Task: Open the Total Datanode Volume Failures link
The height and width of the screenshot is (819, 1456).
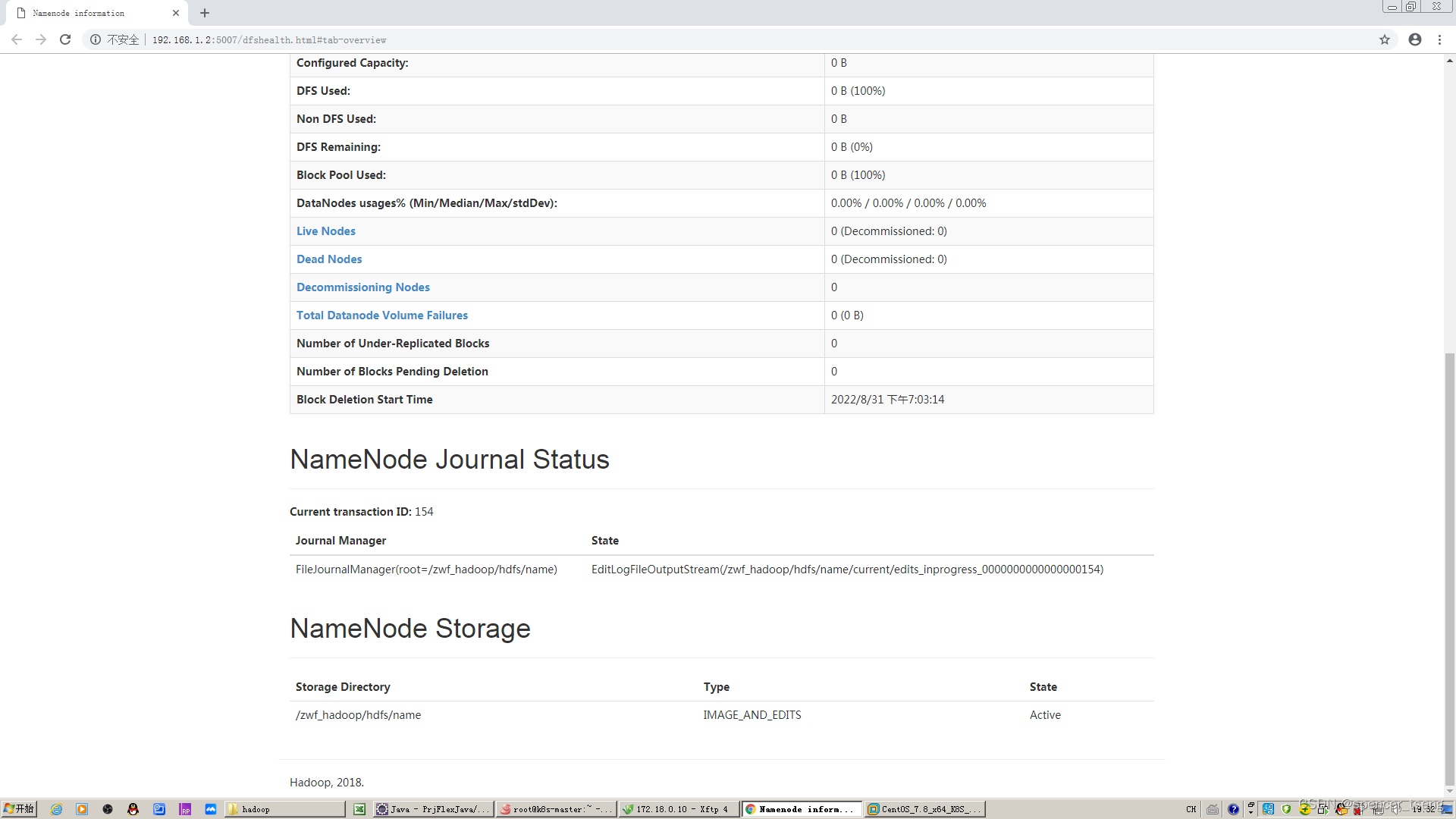Action: tap(382, 315)
